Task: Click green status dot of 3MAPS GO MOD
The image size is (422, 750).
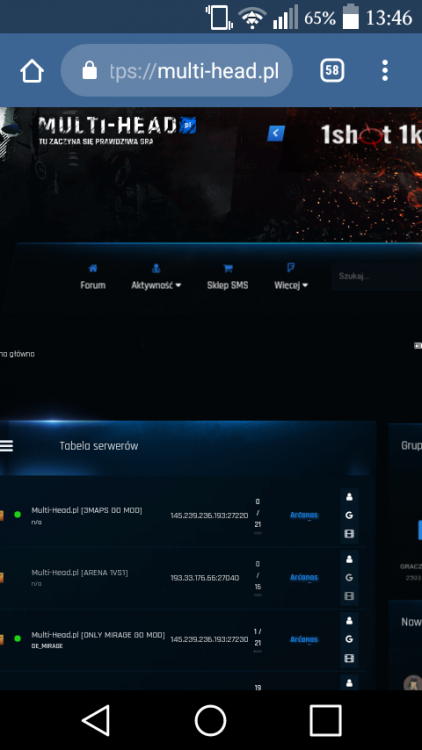Action: click(x=18, y=515)
